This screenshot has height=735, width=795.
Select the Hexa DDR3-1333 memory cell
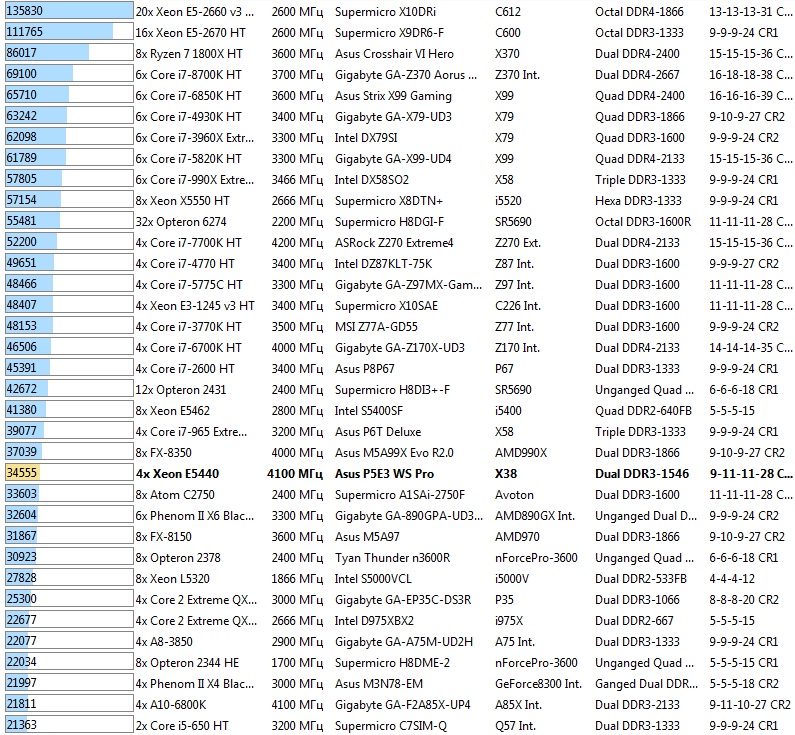pos(638,200)
